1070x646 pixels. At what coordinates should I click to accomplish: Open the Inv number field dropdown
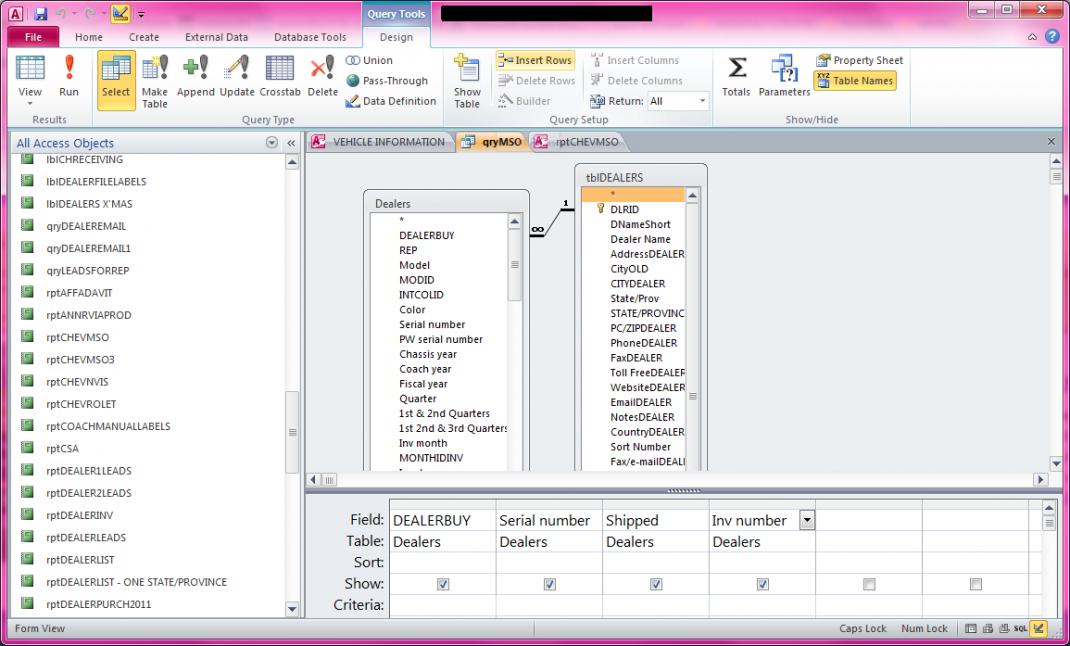tap(807, 520)
